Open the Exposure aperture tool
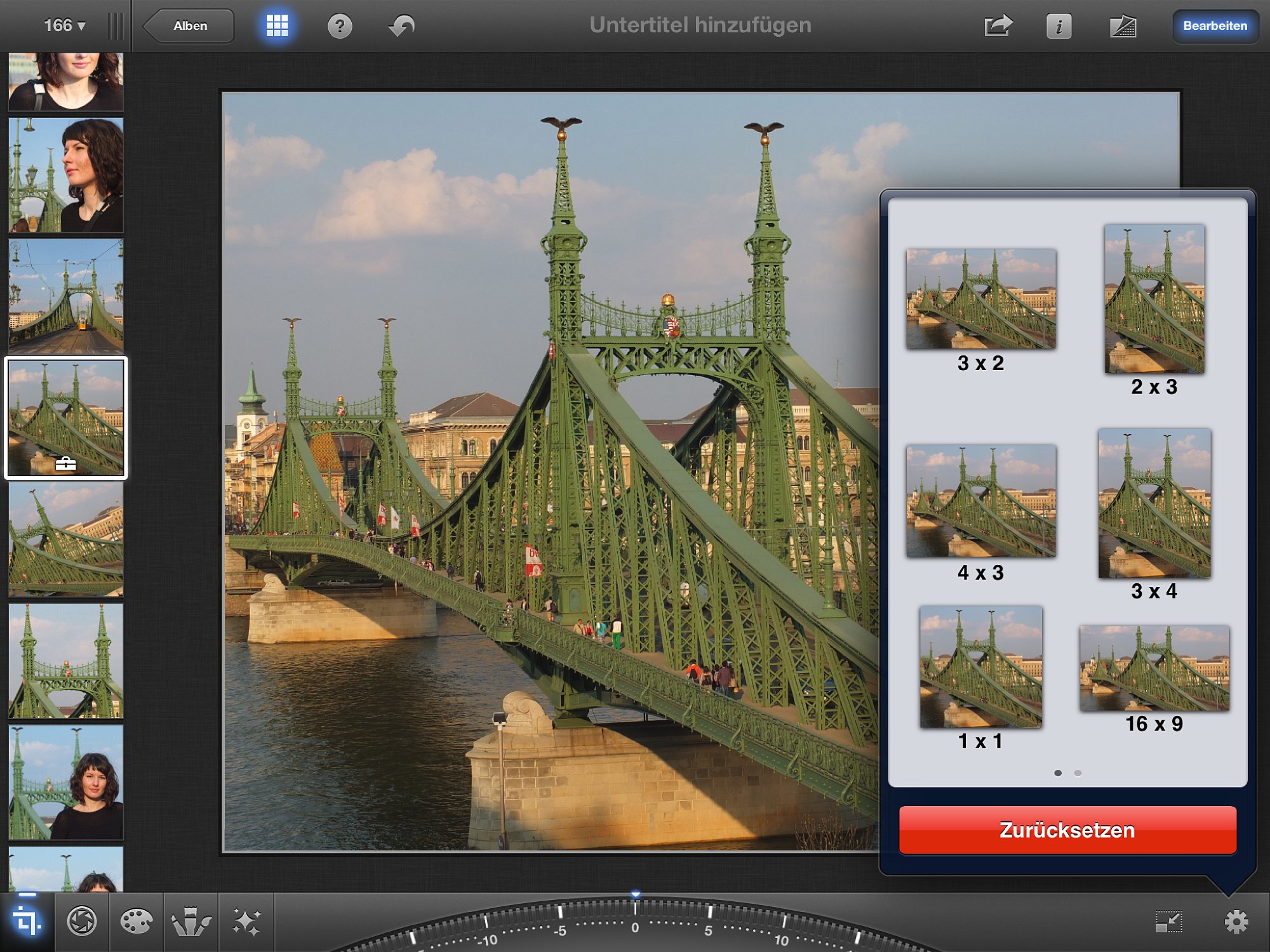The height and width of the screenshot is (952, 1270). click(82, 922)
